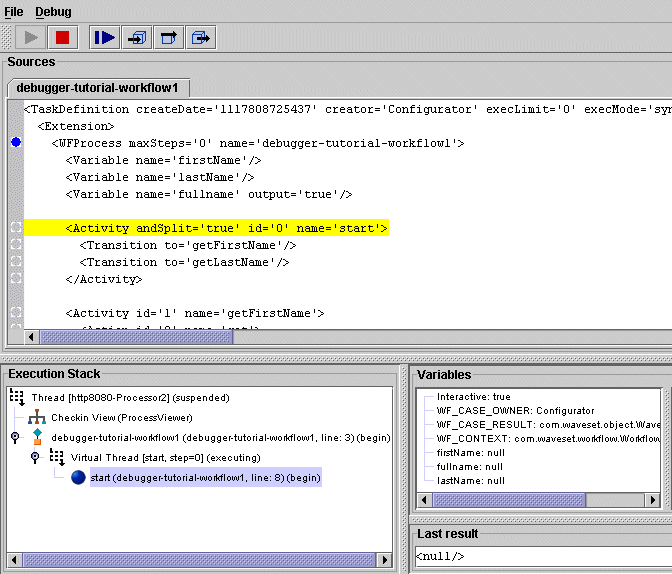This screenshot has width=672, height=574.
Task: Click the Variable name='fullname' output line
Action: (x=209, y=194)
